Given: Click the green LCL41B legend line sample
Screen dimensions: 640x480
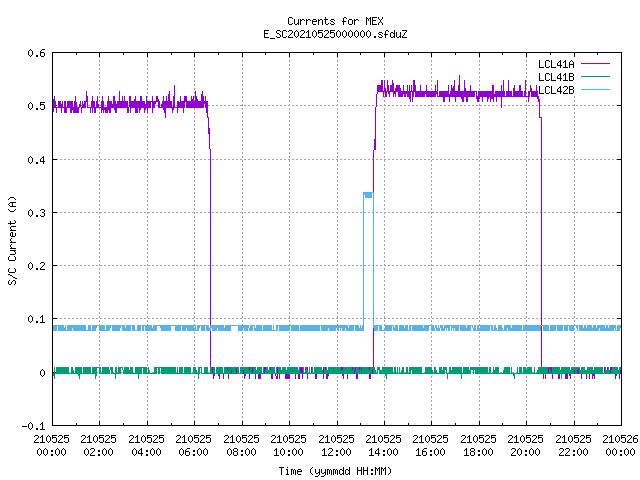Looking at the screenshot, I should point(595,77).
